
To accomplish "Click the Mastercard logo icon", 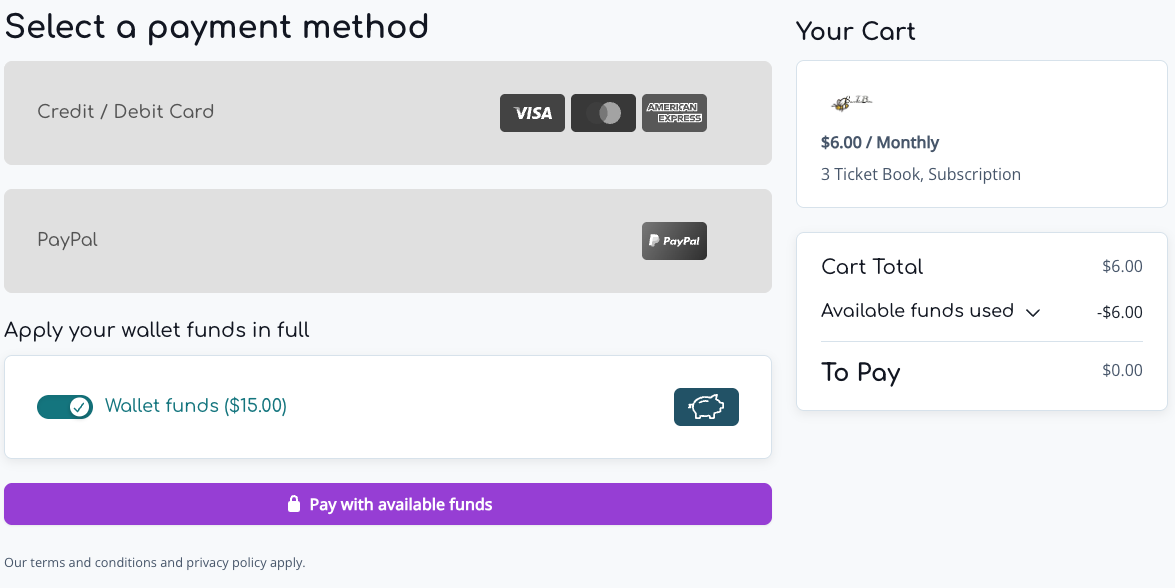I will [603, 113].
